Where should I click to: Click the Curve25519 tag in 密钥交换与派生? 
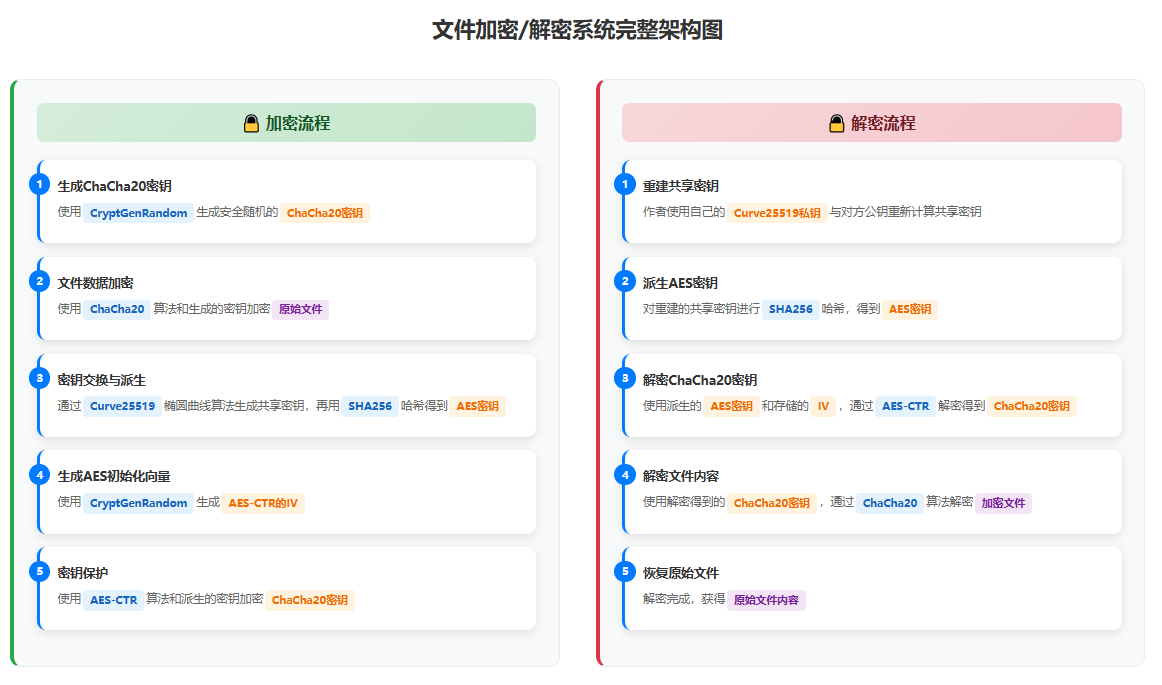122,406
